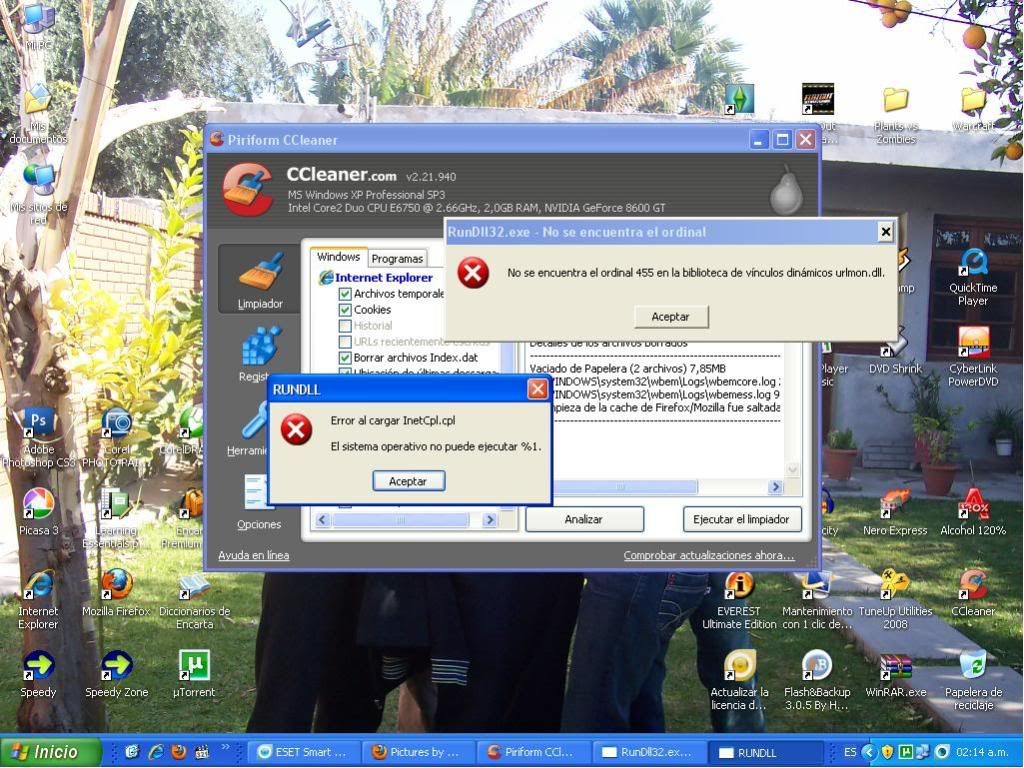
Task: Click the Mi PC desktop icon
Action: point(39,26)
